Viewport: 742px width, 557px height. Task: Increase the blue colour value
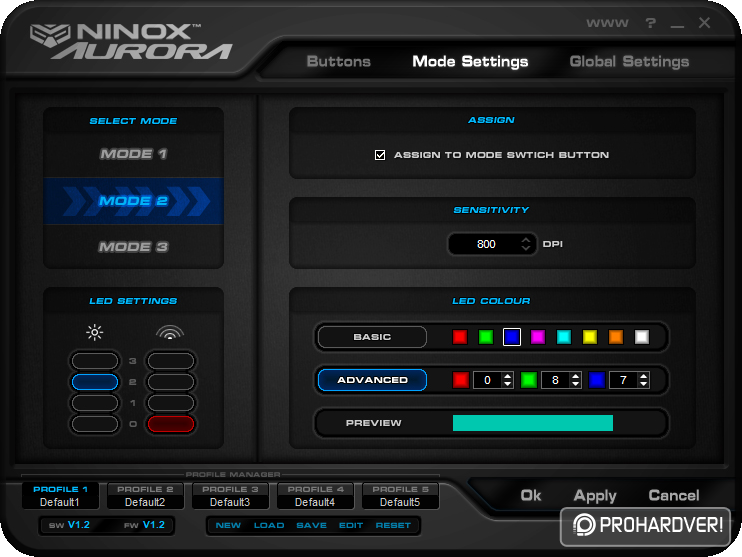tap(644, 376)
